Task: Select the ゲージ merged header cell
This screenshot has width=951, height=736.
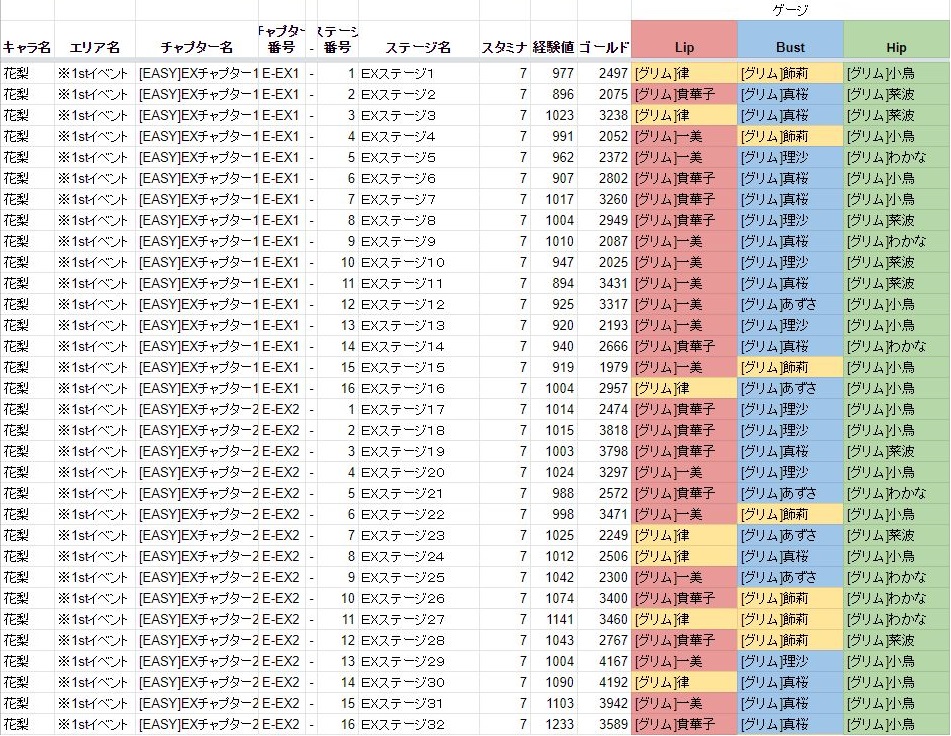Action: click(x=790, y=10)
